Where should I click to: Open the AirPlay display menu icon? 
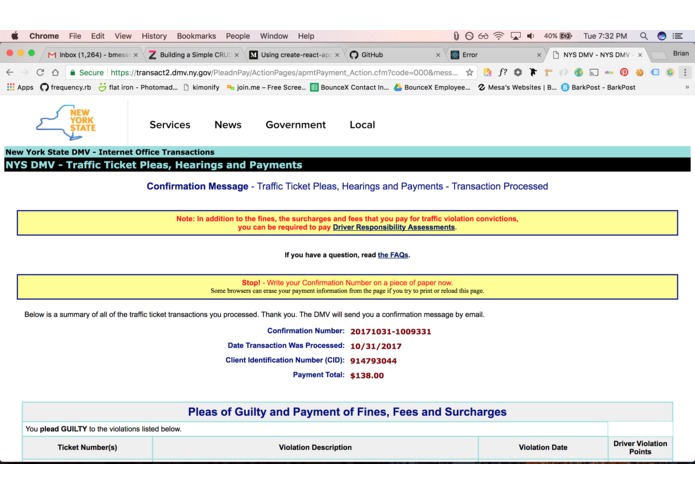click(x=515, y=36)
